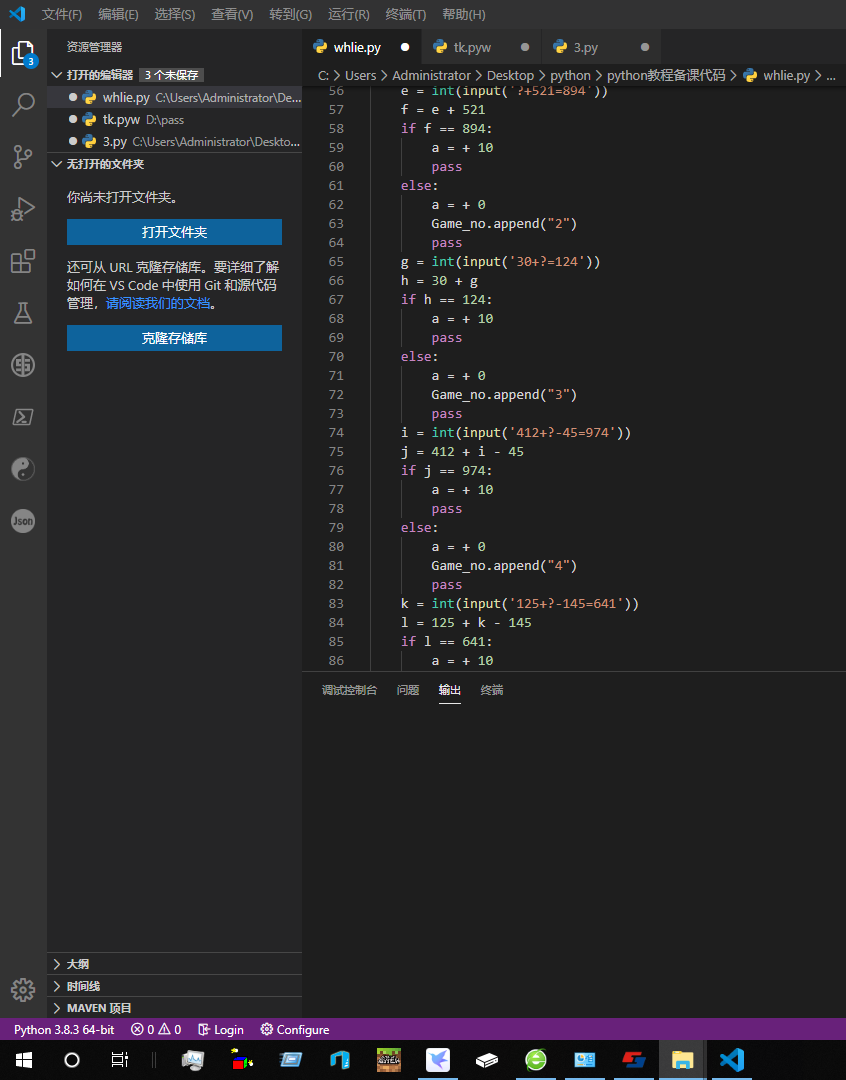Open the Extensions view

coord(23,261)
